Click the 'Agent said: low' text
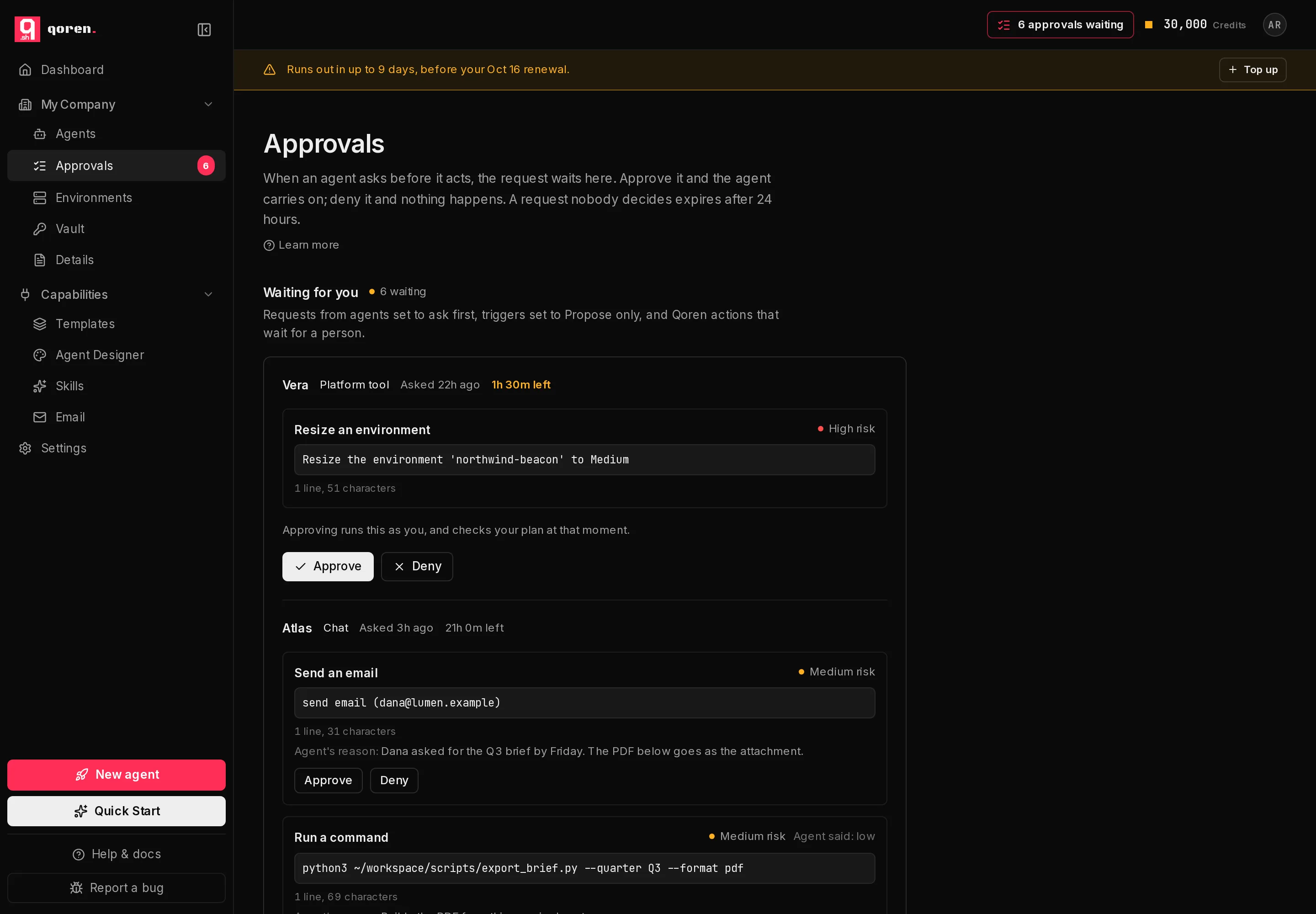The height and width of the screenshot is (914, 1316). pyautogui.click(x=834, y=837)
